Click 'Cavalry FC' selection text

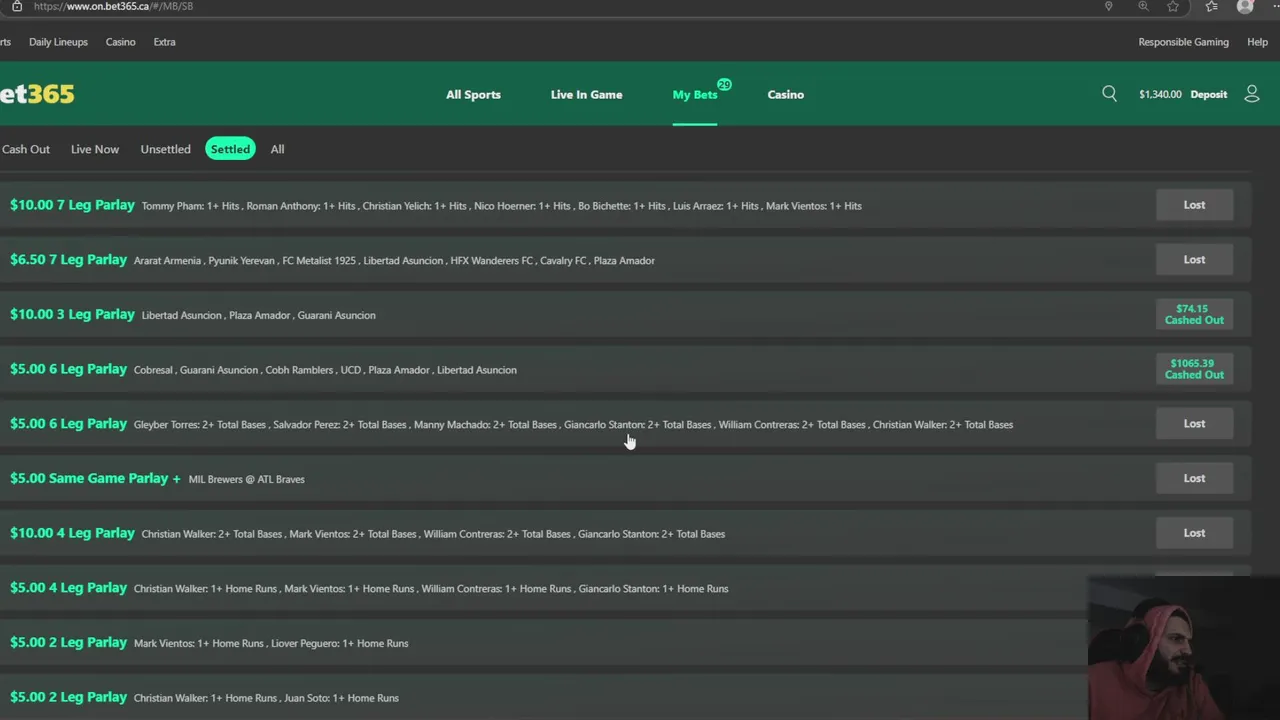[x=563, y=261]
